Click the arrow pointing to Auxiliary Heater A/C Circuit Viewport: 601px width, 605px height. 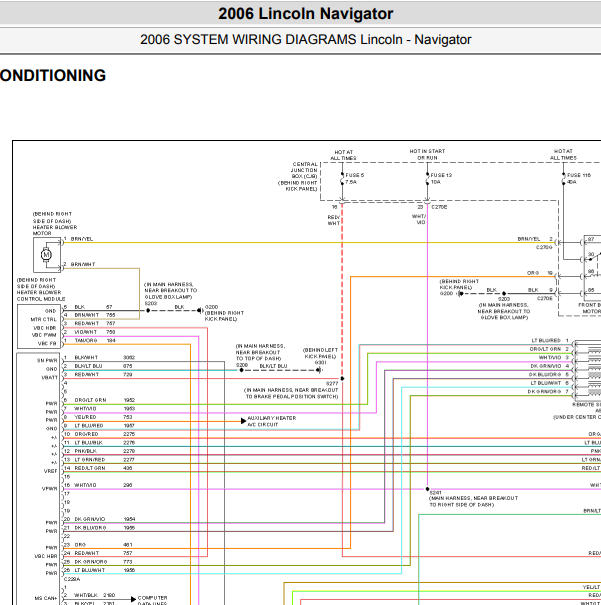coord(243,421)
